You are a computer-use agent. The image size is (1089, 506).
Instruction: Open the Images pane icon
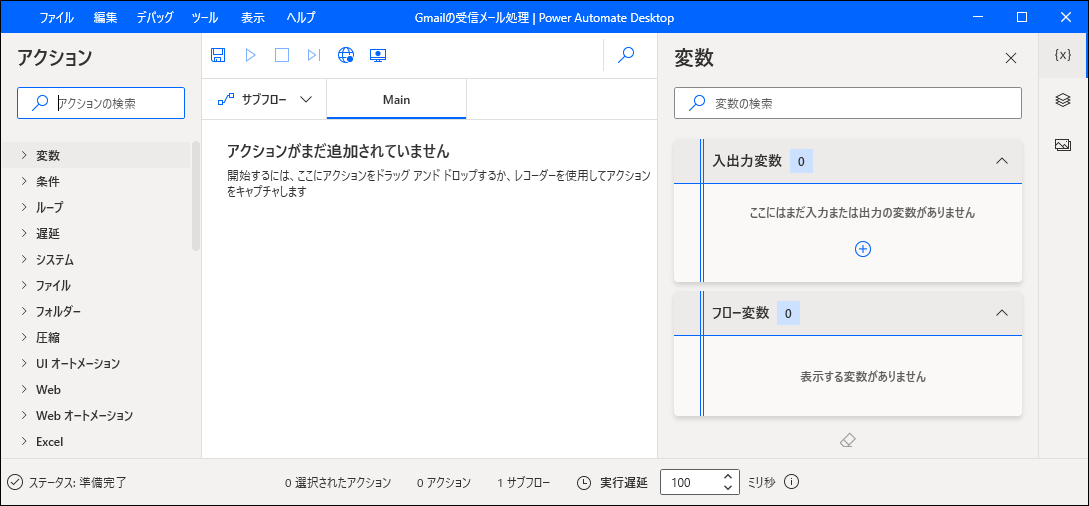coord(1063,145)
